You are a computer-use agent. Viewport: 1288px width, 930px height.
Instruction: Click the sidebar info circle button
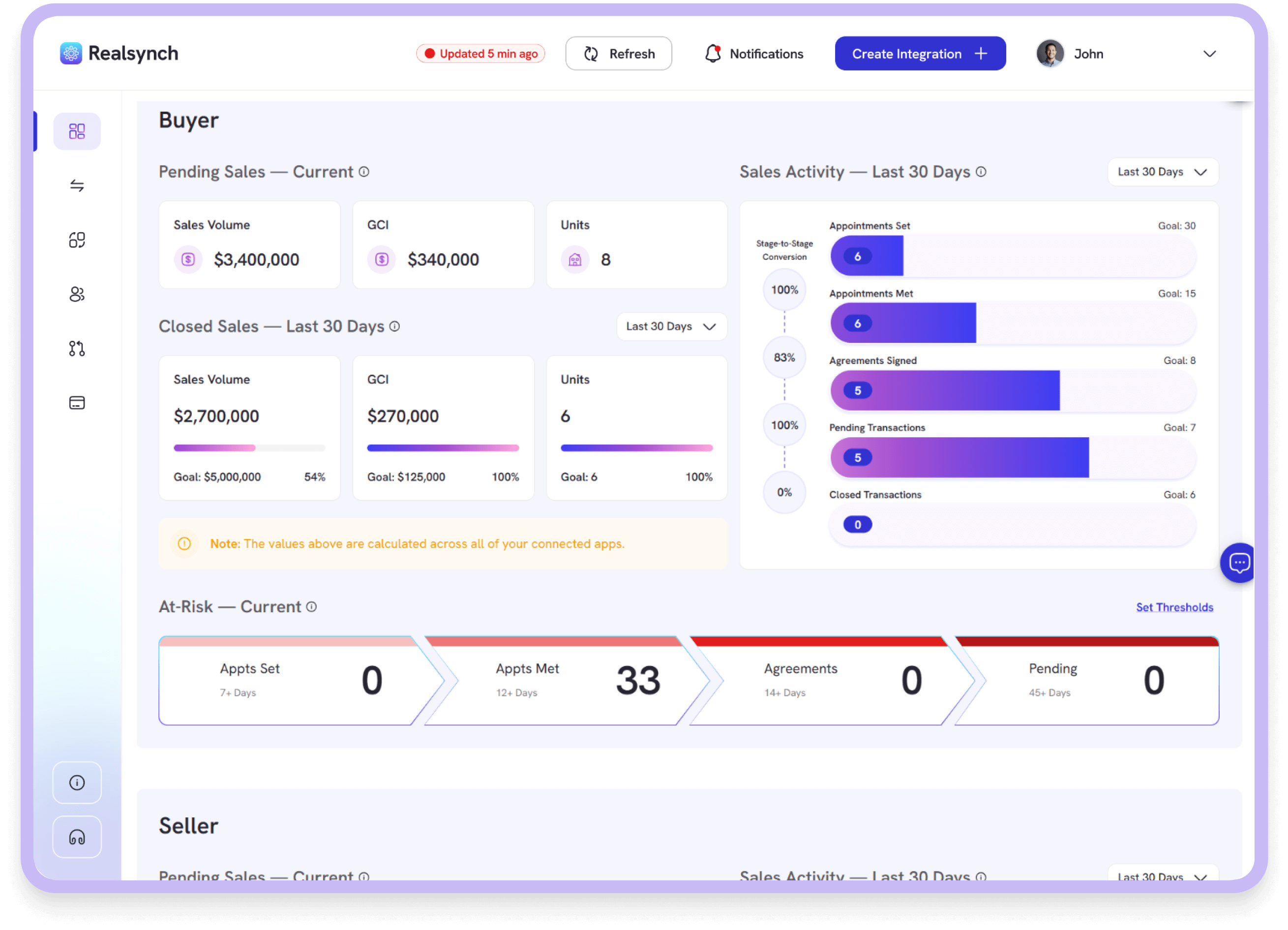pos(77,782)
